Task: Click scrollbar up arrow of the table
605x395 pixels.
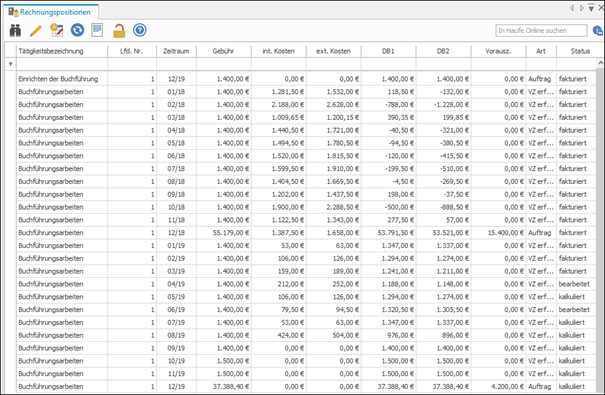Action: coord(600,63)
